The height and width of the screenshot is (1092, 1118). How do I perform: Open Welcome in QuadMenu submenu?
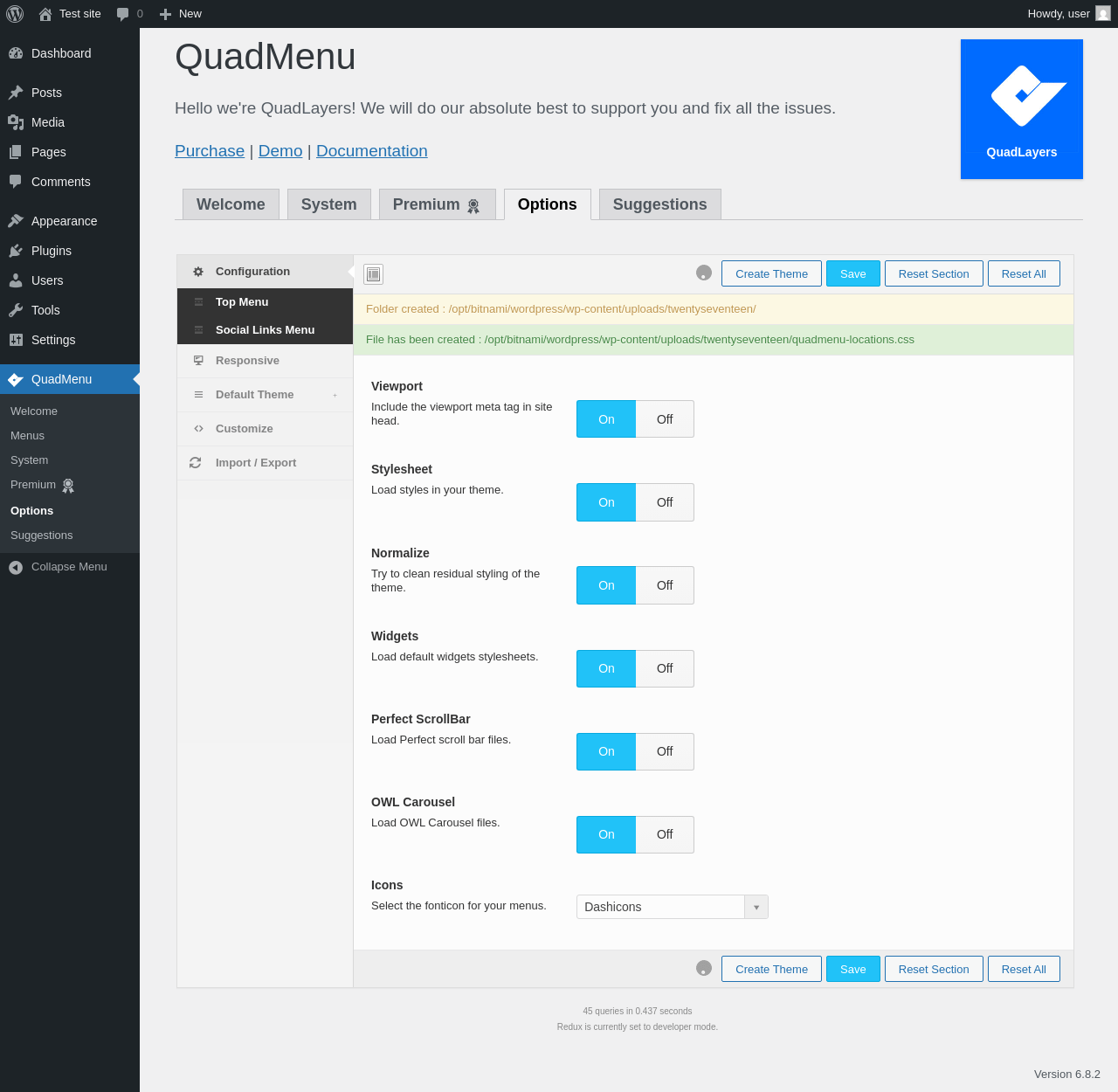click(34, 411)
